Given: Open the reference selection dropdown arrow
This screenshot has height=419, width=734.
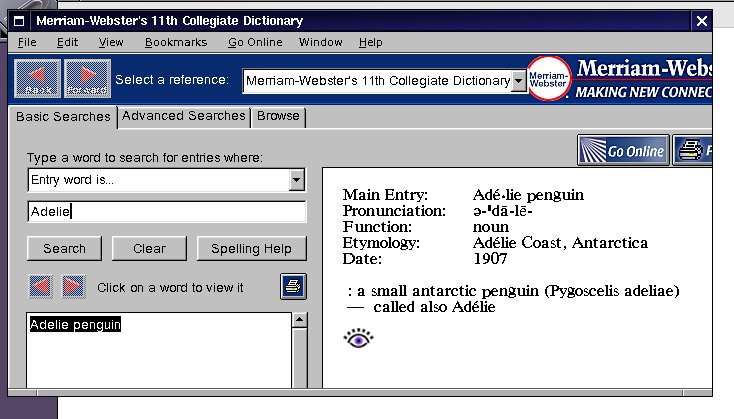Looking at the screenshot, I should (x=518, y=81).
